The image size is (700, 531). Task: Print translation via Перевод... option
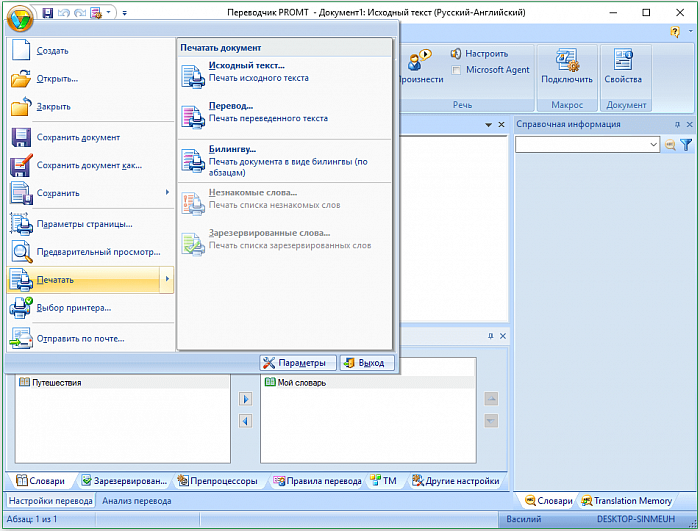[285, 116]
